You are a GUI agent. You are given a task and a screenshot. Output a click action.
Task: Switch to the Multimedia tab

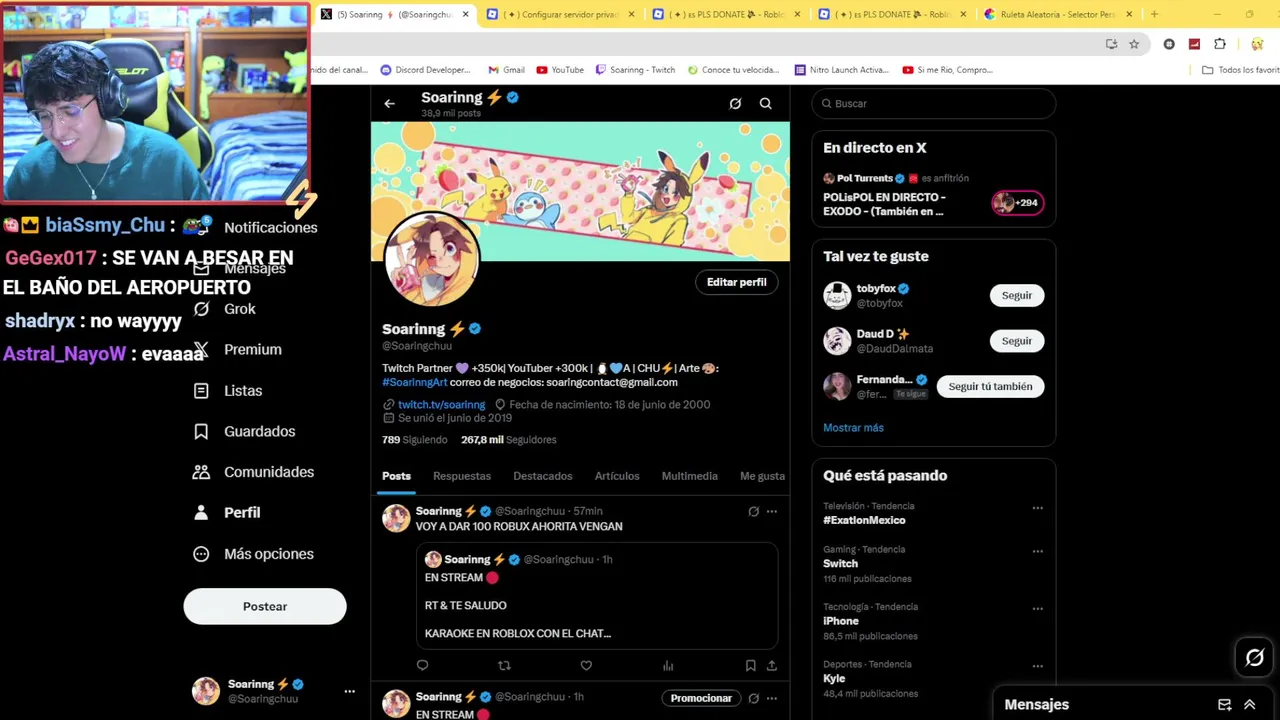(x=689, y=476)
